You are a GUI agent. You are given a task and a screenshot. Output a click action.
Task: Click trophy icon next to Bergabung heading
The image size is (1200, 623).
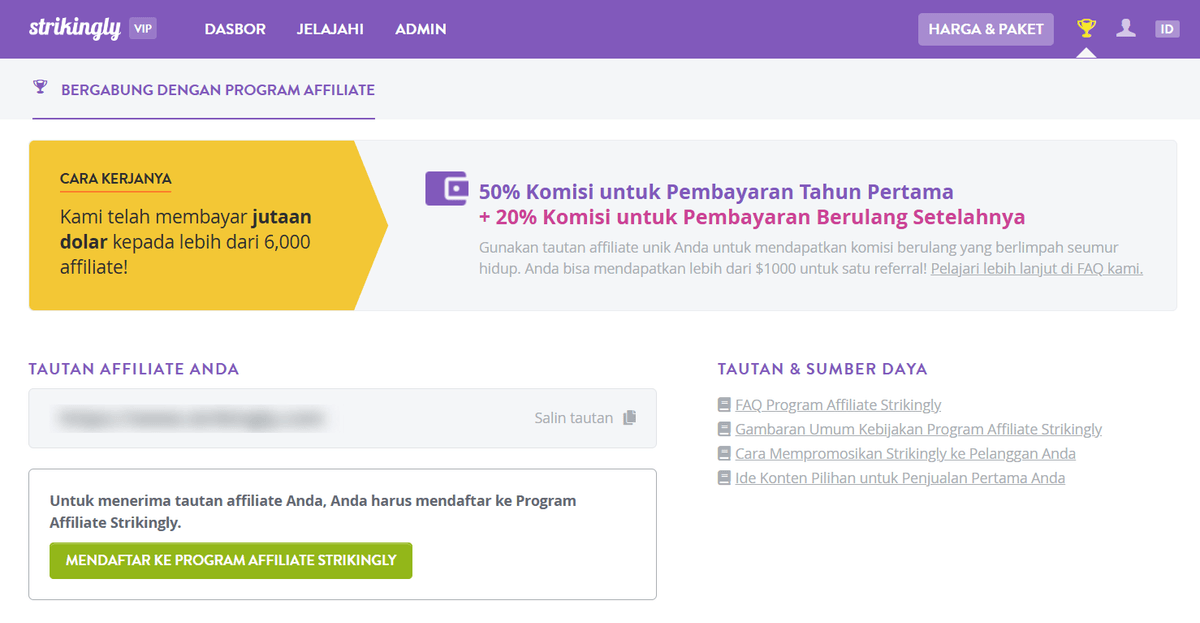coord(40,88)
